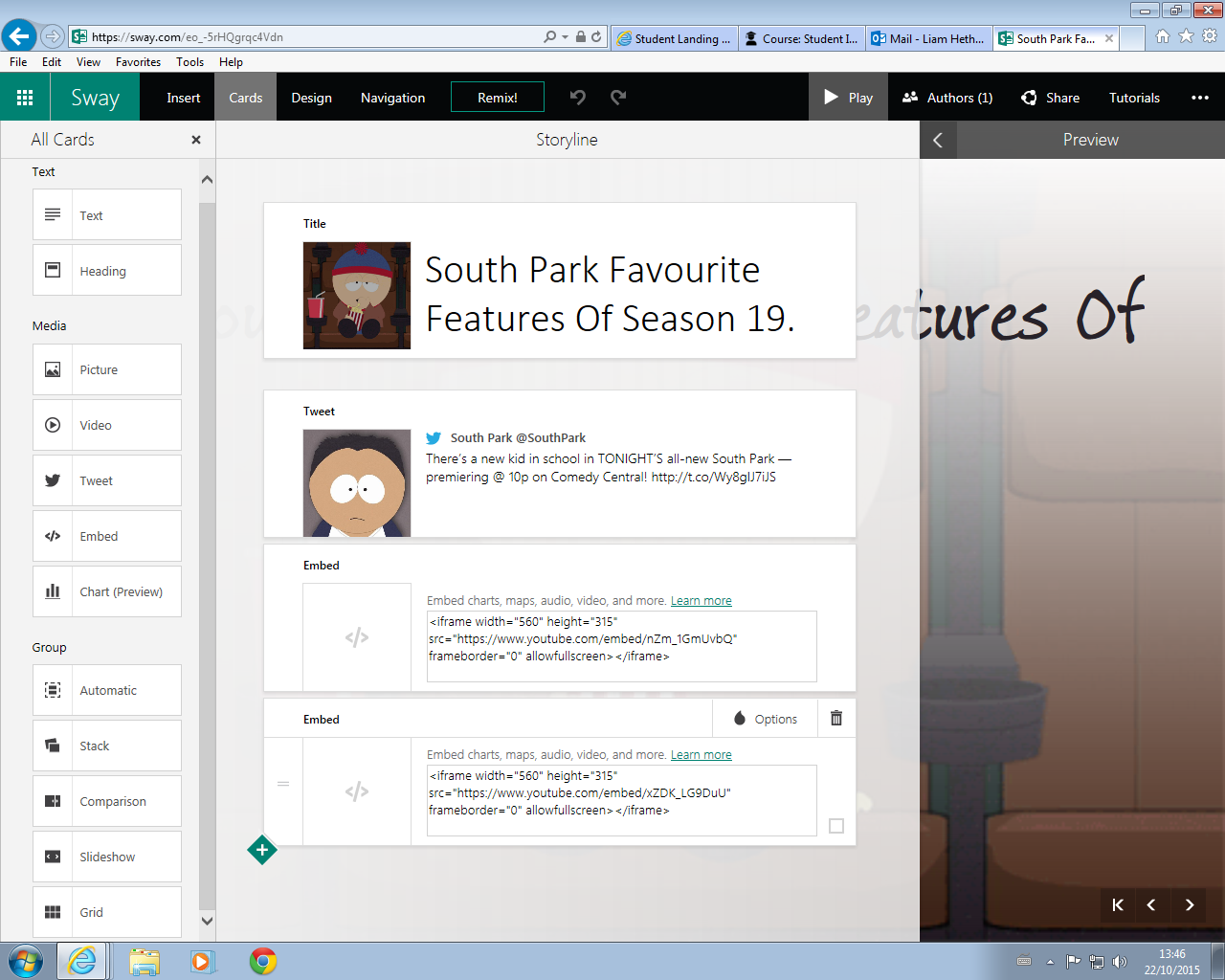1225x980 pixels.
Task: Add a Tweet card
Action: click(x=107, y=480)
